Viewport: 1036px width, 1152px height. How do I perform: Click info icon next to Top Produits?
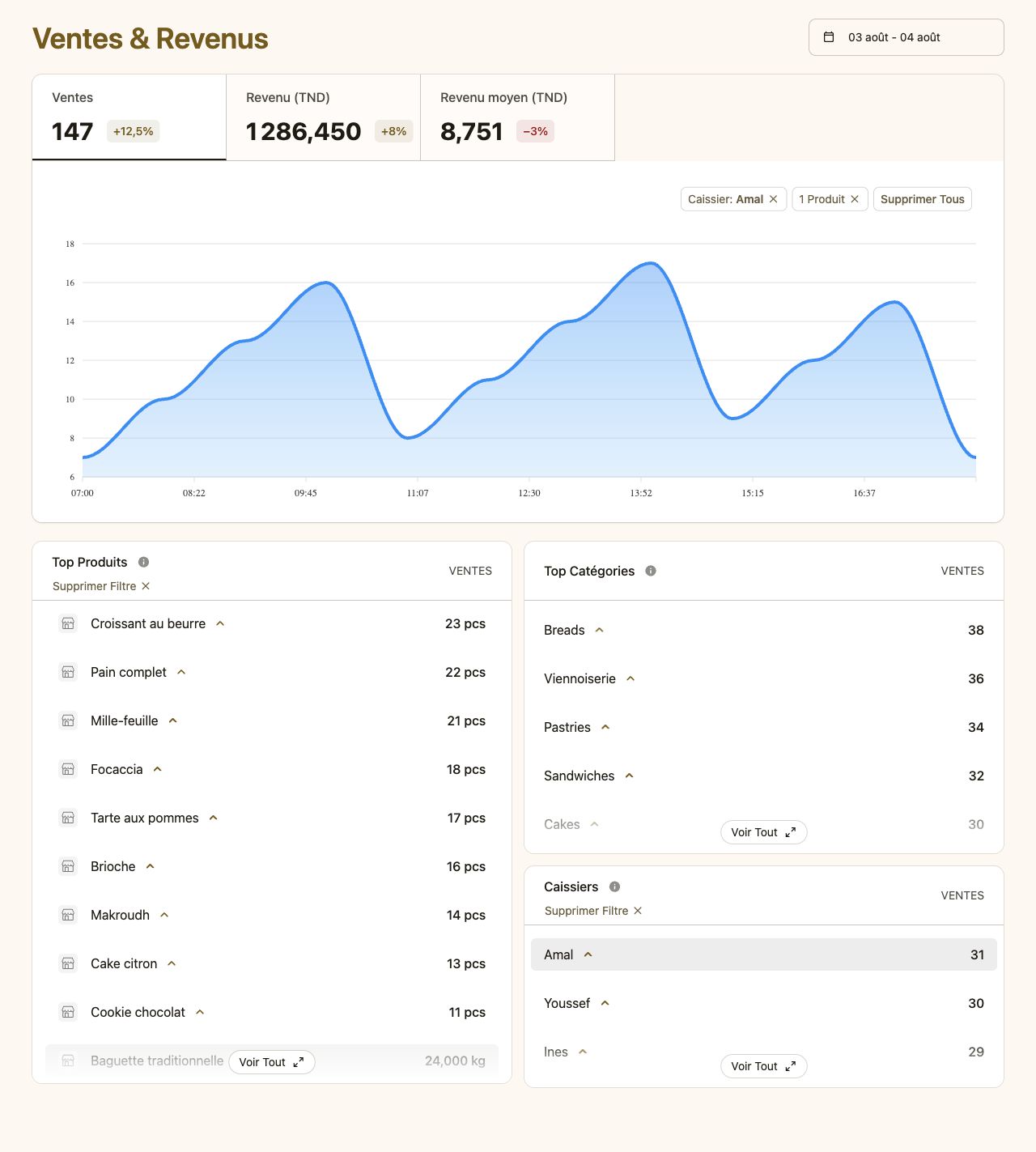pyautogui.click(x=143, y=562)
